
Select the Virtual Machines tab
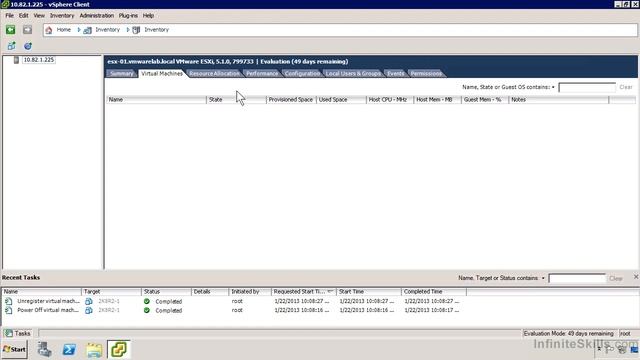pos(162,73)
